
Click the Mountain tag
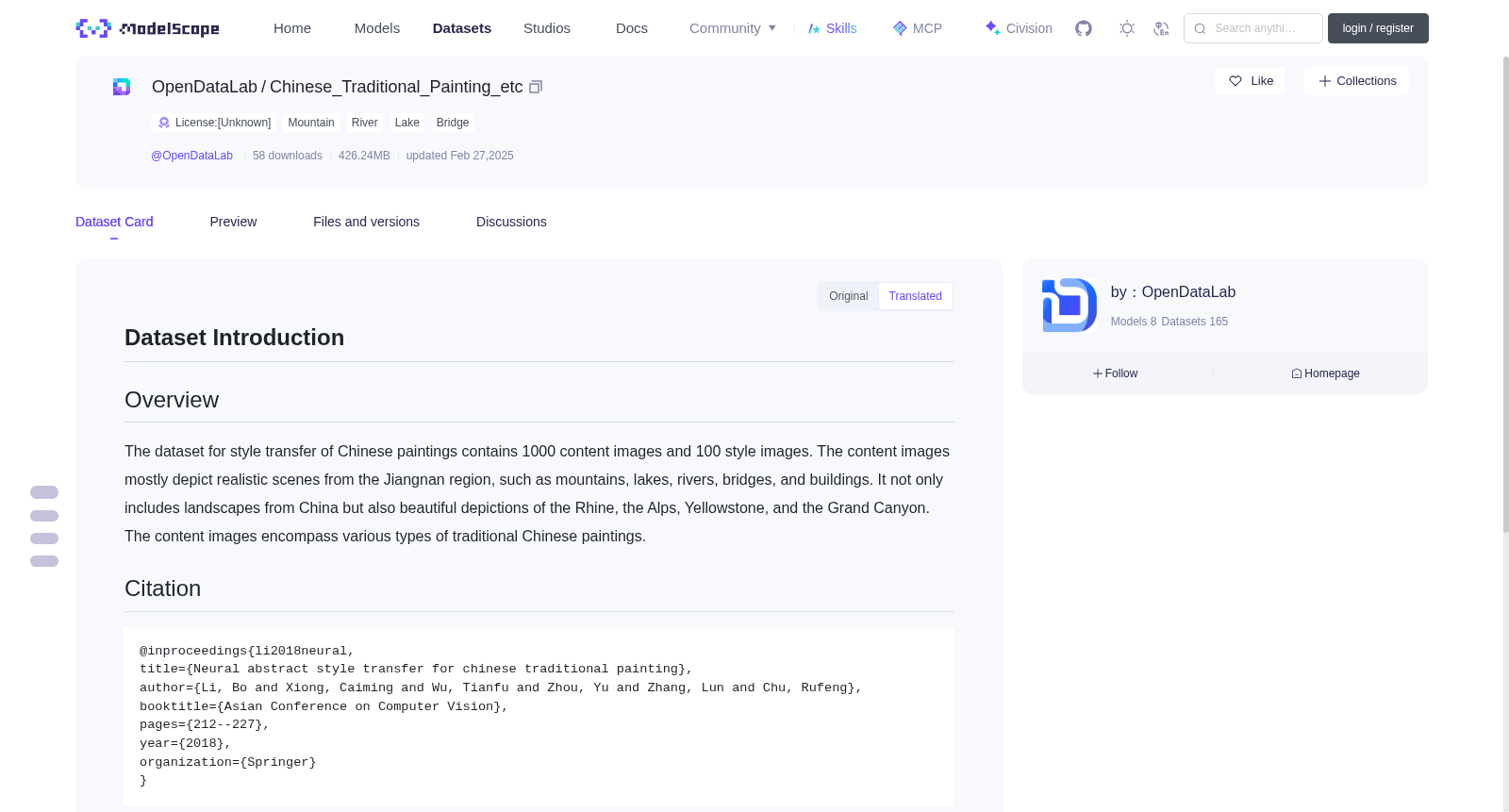[x=311, y=123]
